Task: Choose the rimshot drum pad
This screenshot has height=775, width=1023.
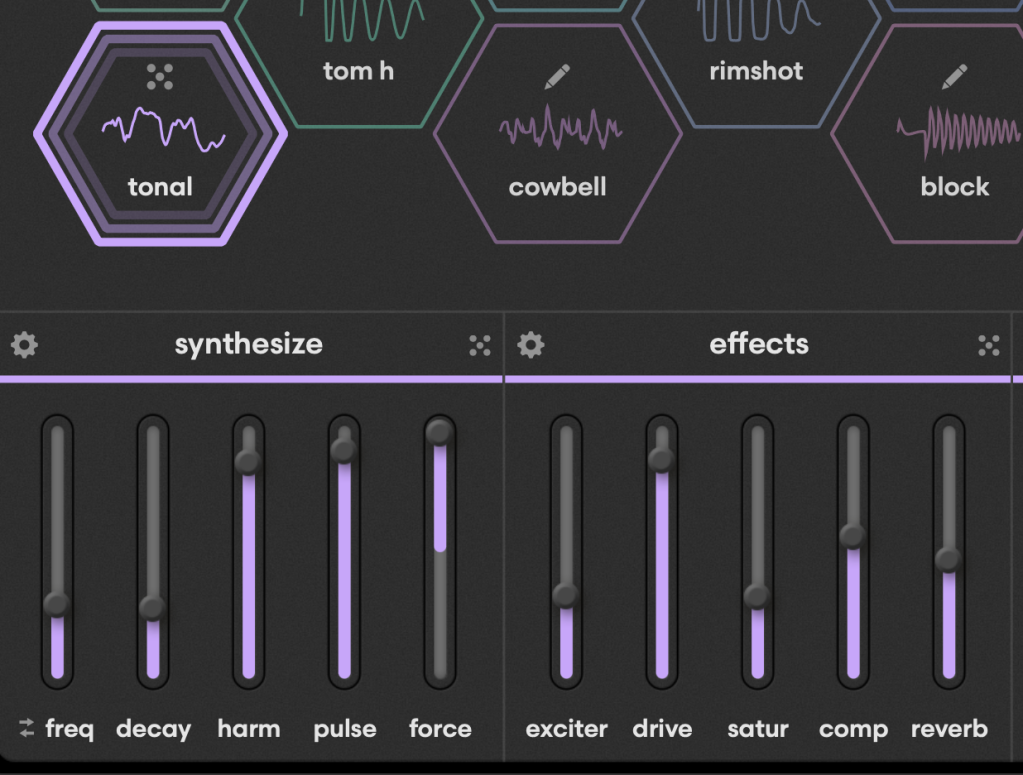Action: tap(756, 60)
